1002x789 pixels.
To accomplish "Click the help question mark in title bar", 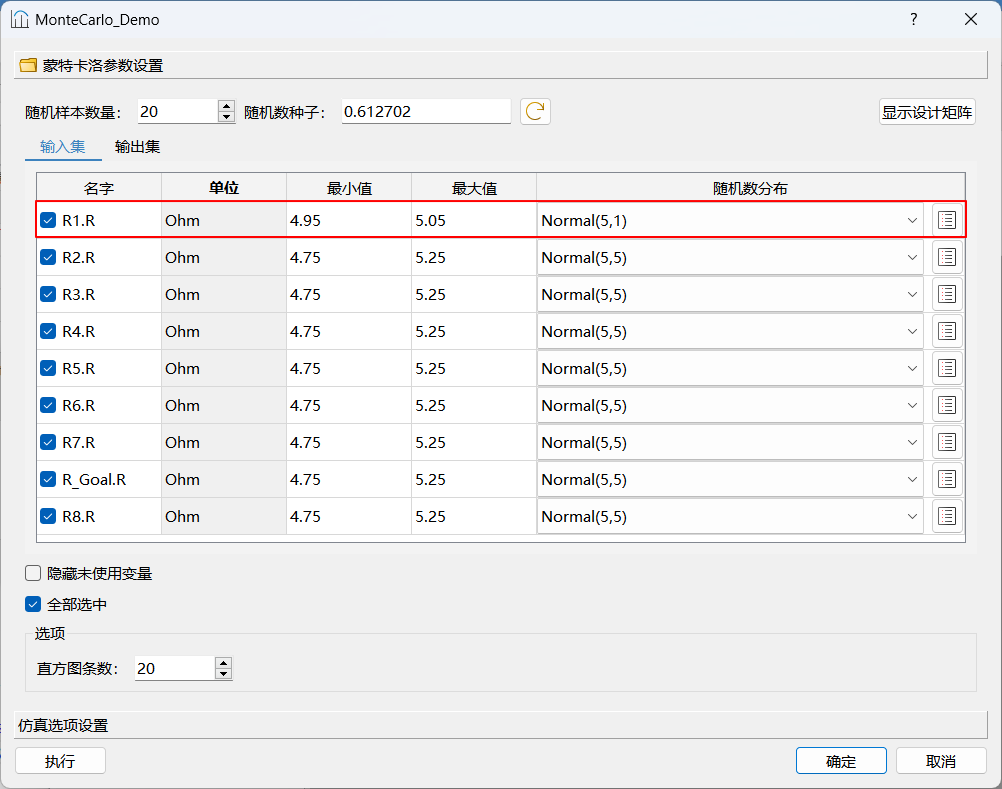I will [913, 19].
